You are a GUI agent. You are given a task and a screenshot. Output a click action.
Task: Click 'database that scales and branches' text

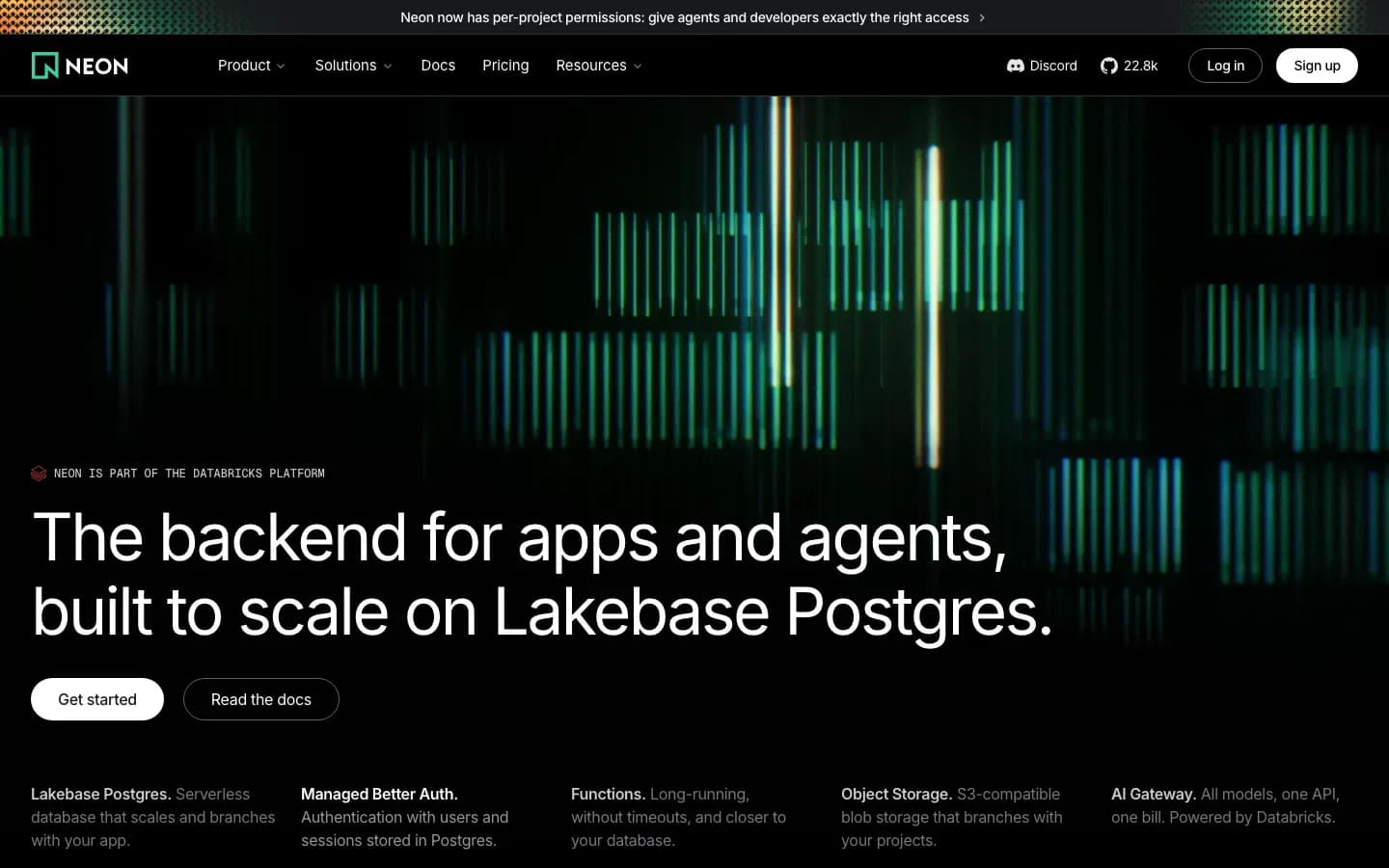(152, 817)
